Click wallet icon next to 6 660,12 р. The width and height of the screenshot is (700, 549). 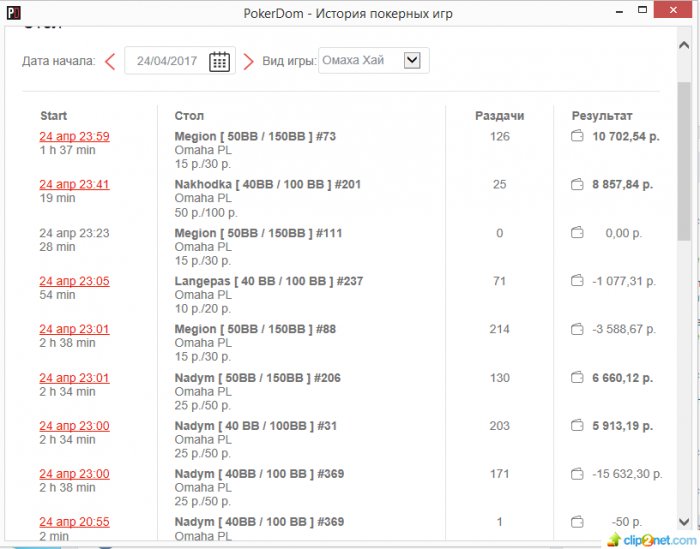[577, 378]
